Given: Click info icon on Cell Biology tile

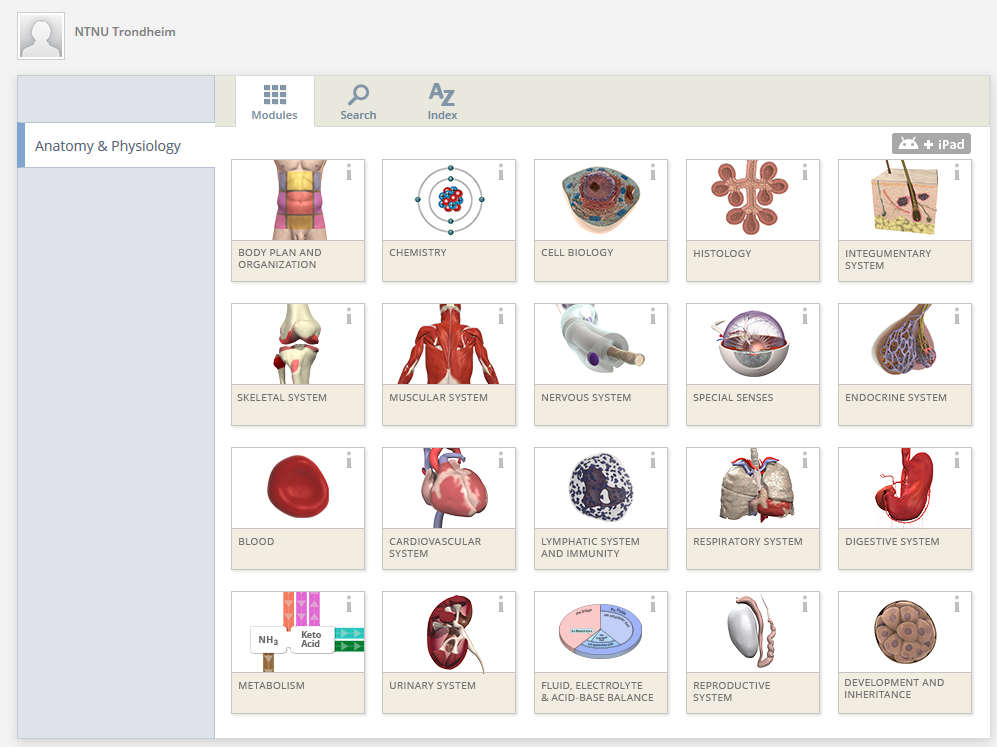Looking at the screenshot, I should [652, 173].
